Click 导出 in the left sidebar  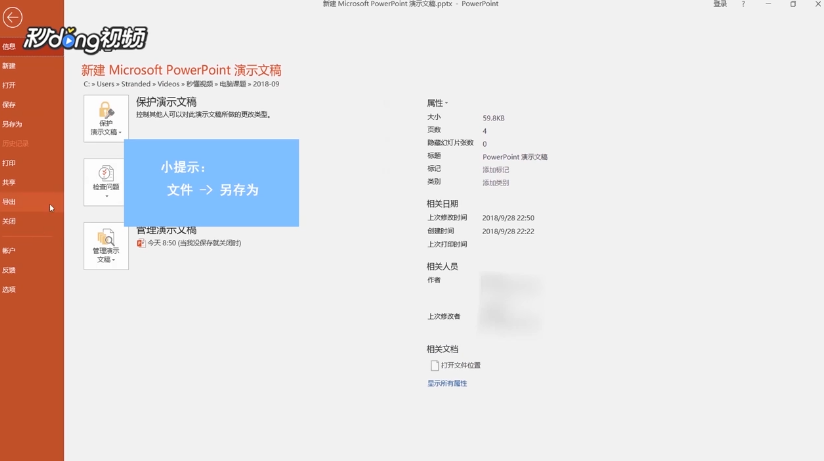click(9, 202)
